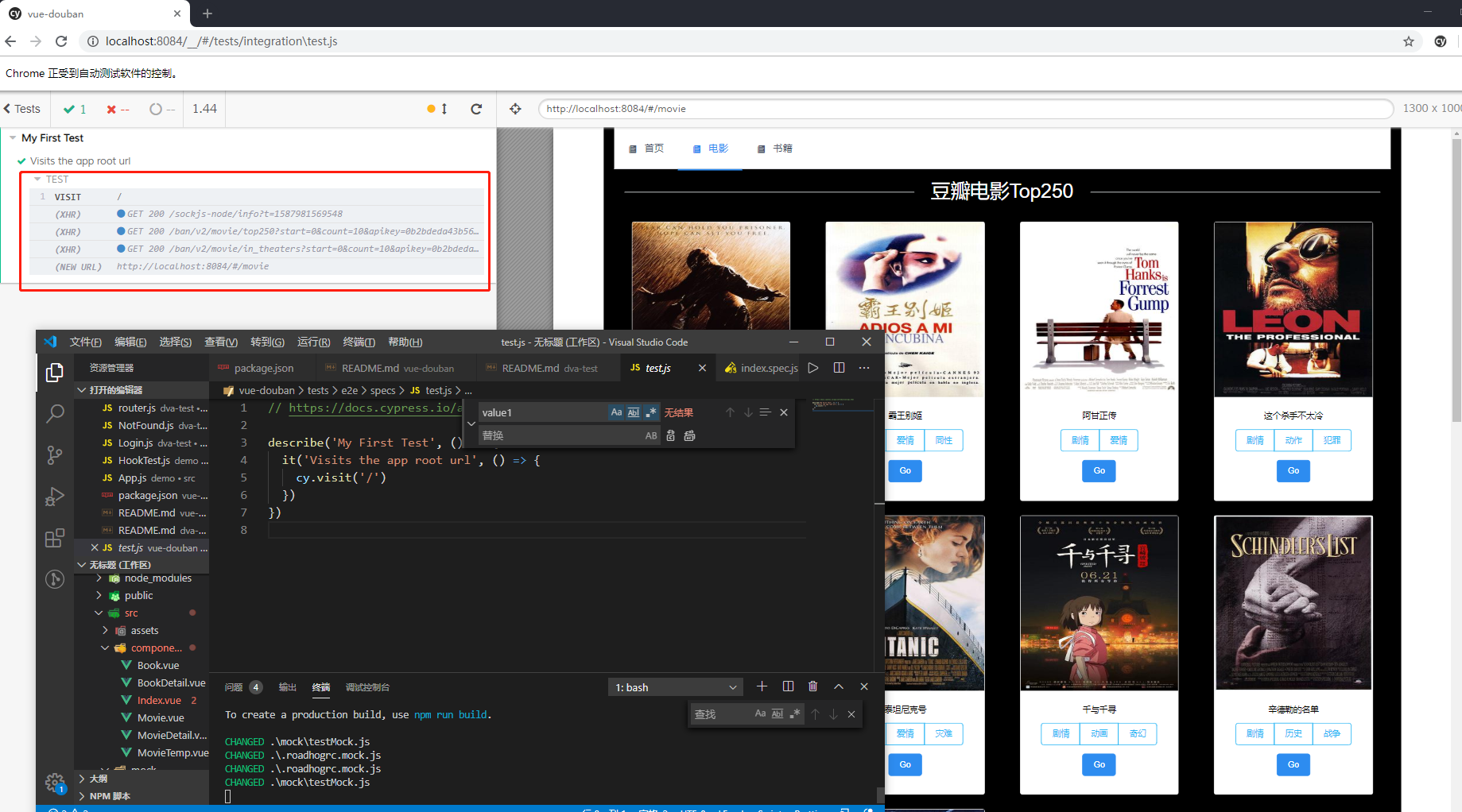Run the file with the editor play icon
Viewport: 1462px width, 812px height.
click(x=812, y=368)
